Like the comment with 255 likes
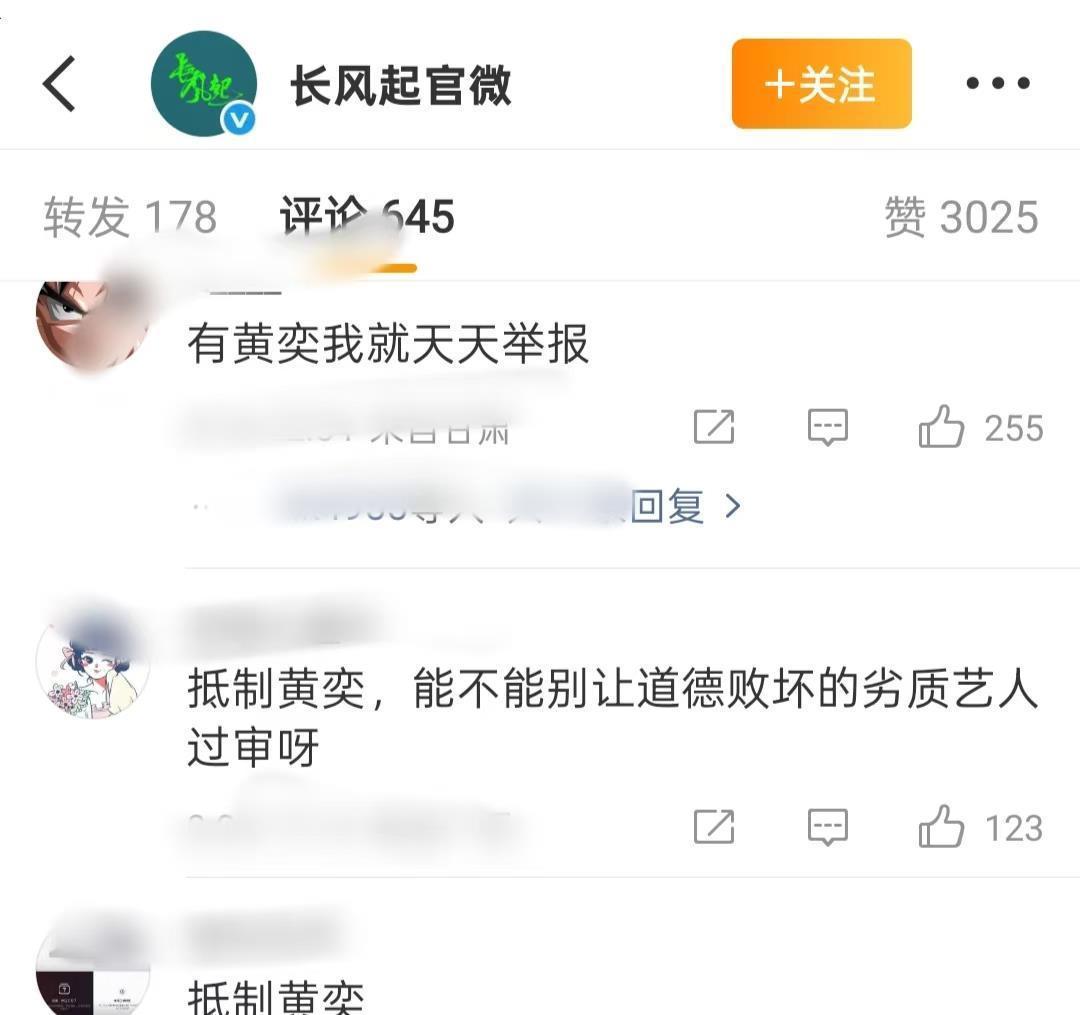The image size is (1080, 1015). coord(941,427)
